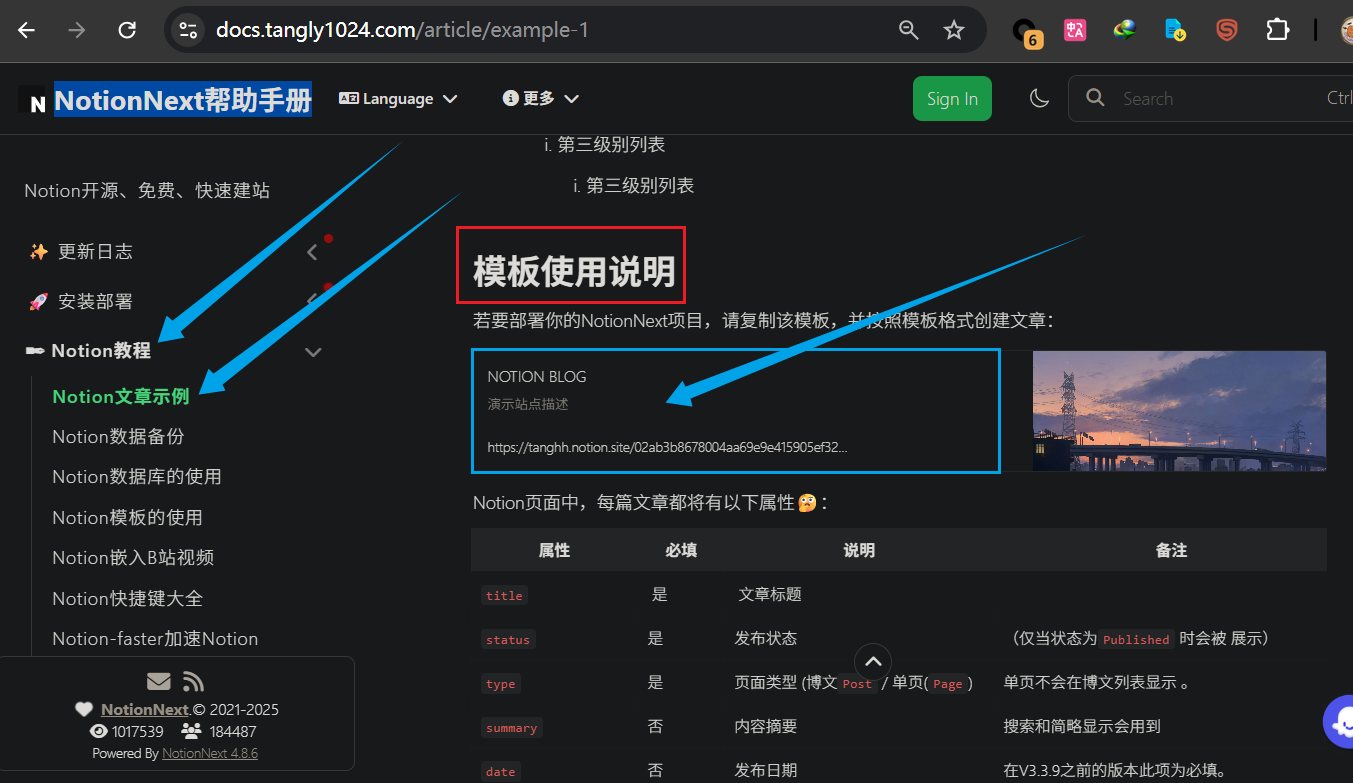Click the 说明 table column header

[859, 550]
